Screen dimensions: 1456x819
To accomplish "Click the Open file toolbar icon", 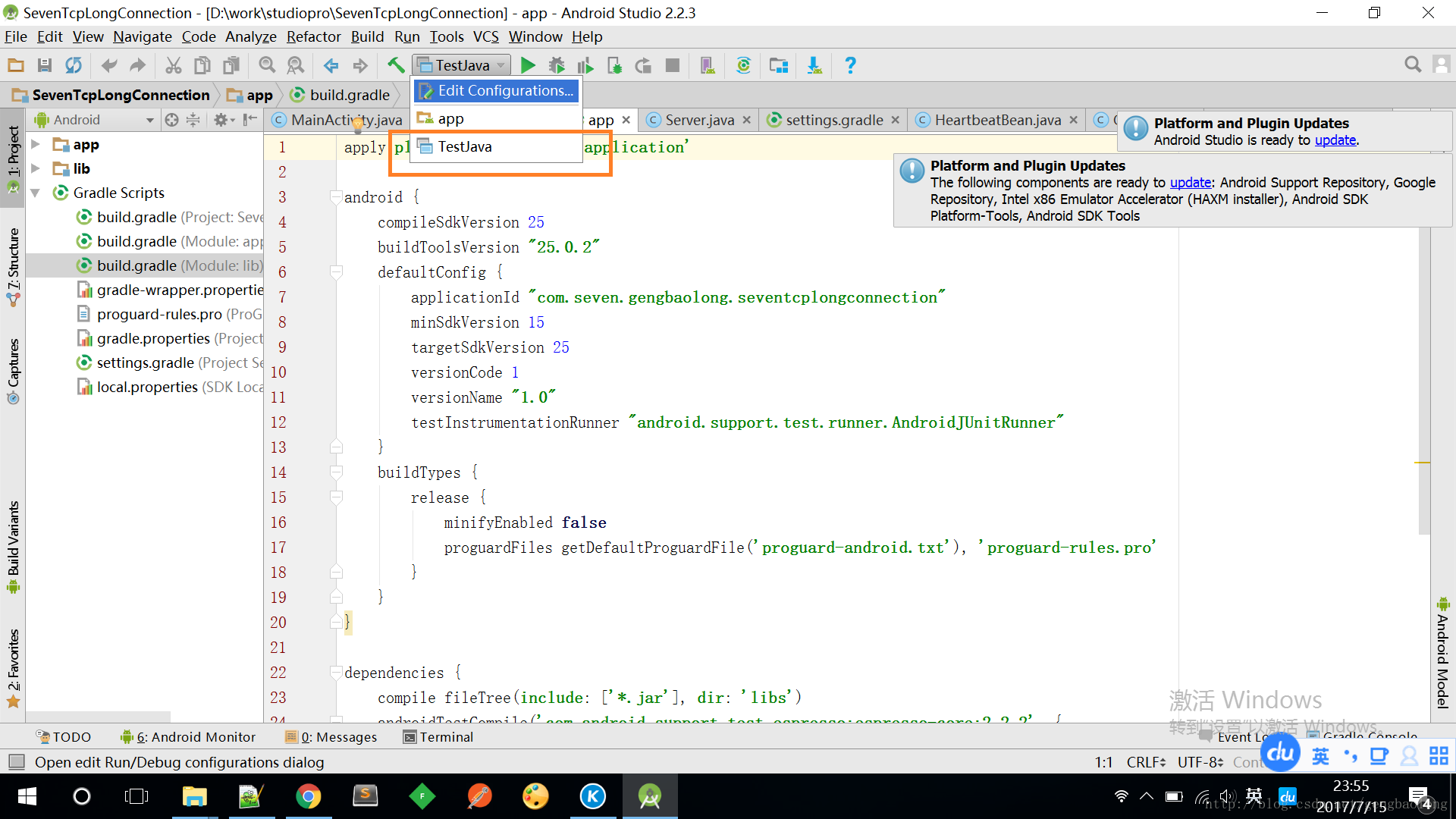I will (16, 66).
